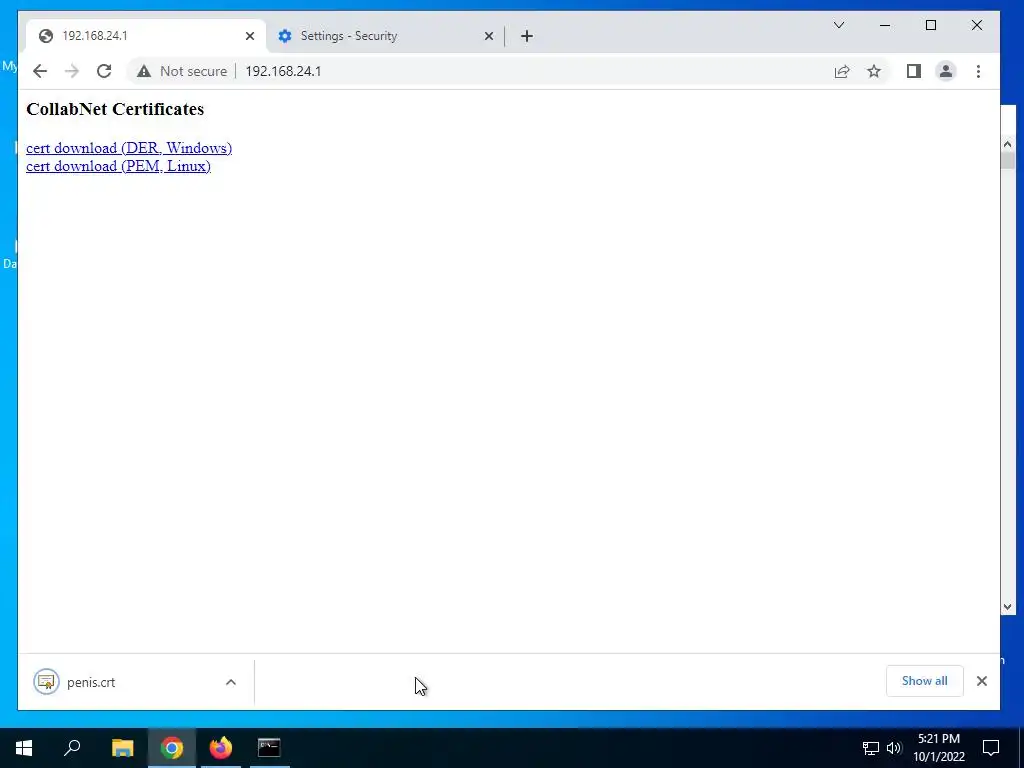Open the Windows notification center

point(991,748)
